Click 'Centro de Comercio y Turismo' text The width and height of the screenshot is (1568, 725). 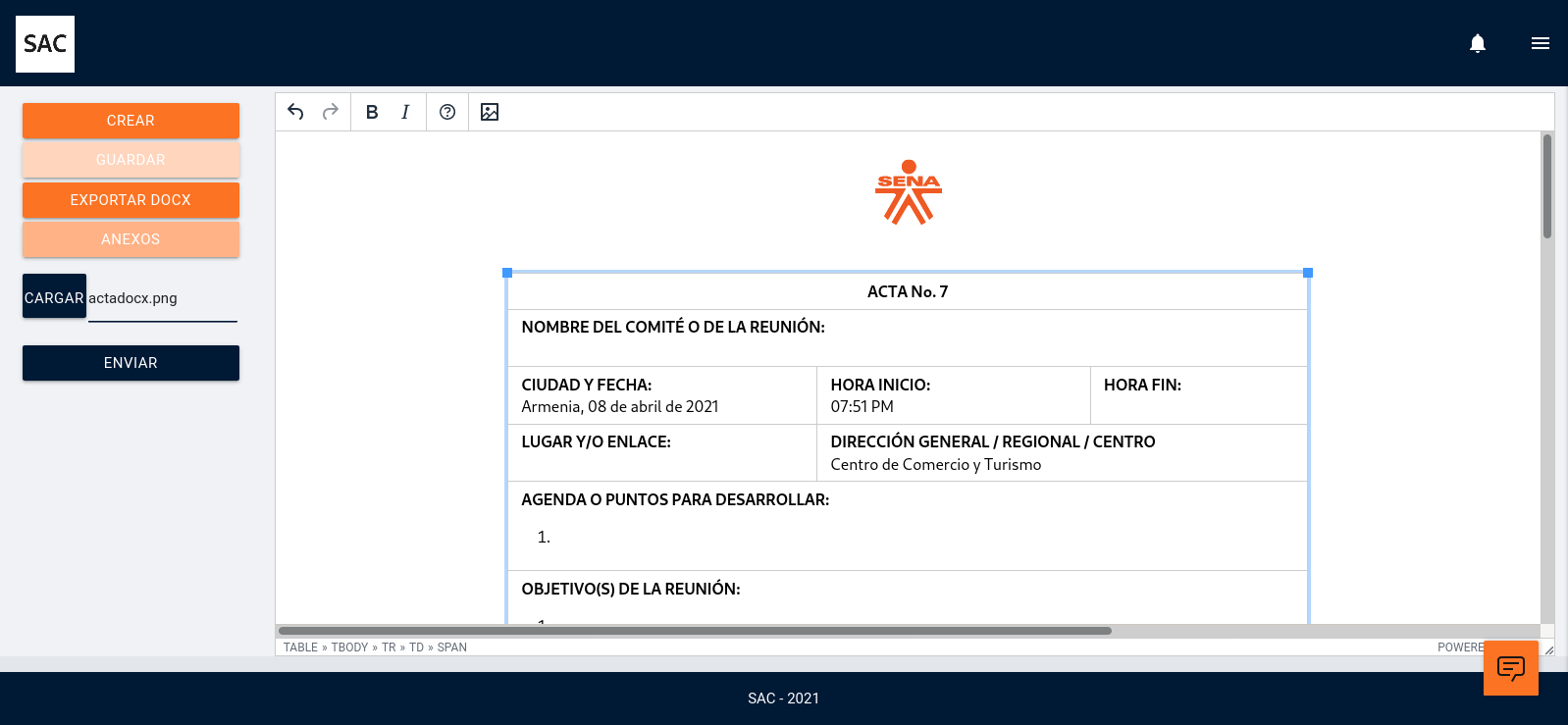[936, 464]
